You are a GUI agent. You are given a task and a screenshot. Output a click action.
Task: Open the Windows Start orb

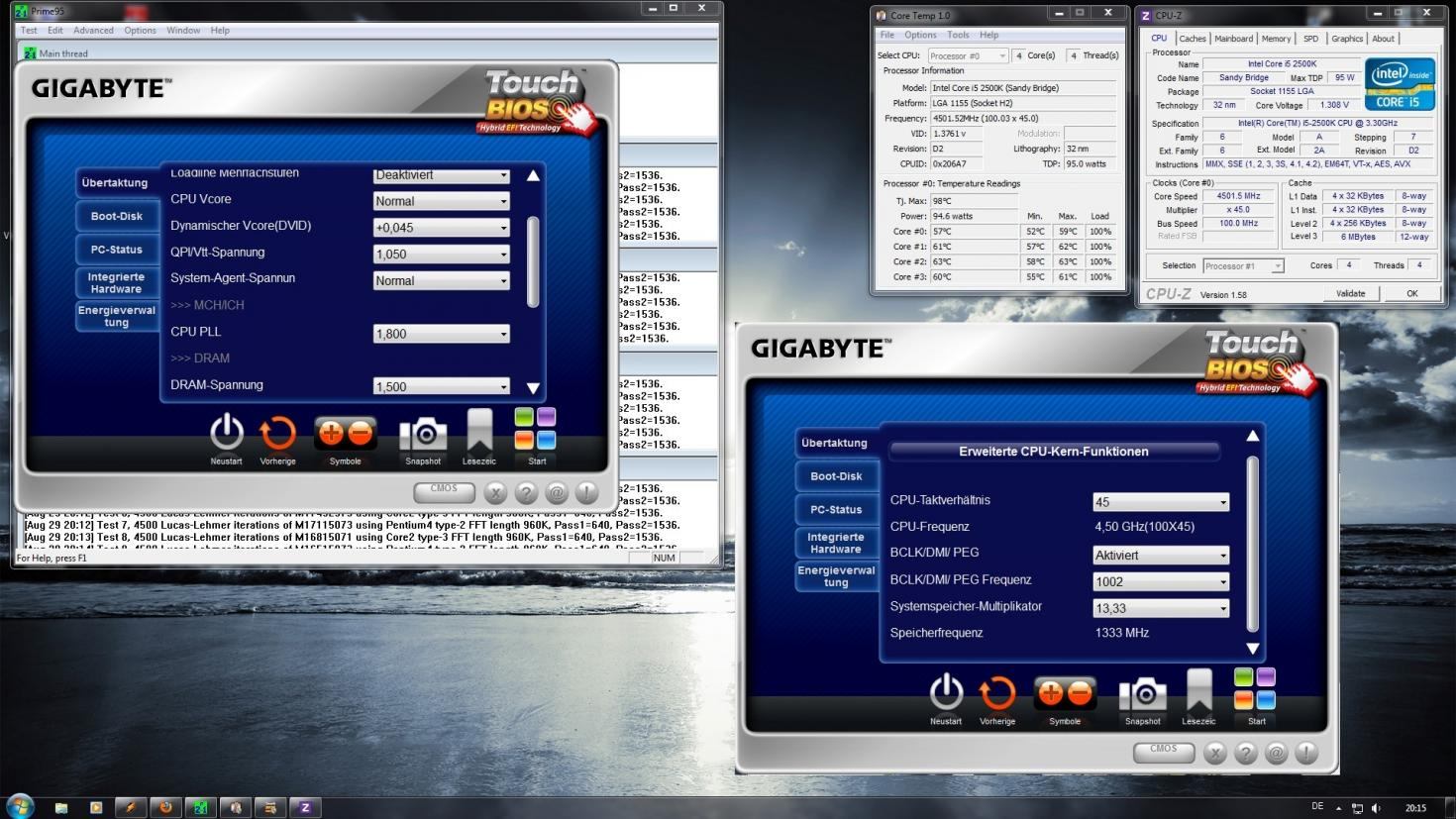coord(19,806)
